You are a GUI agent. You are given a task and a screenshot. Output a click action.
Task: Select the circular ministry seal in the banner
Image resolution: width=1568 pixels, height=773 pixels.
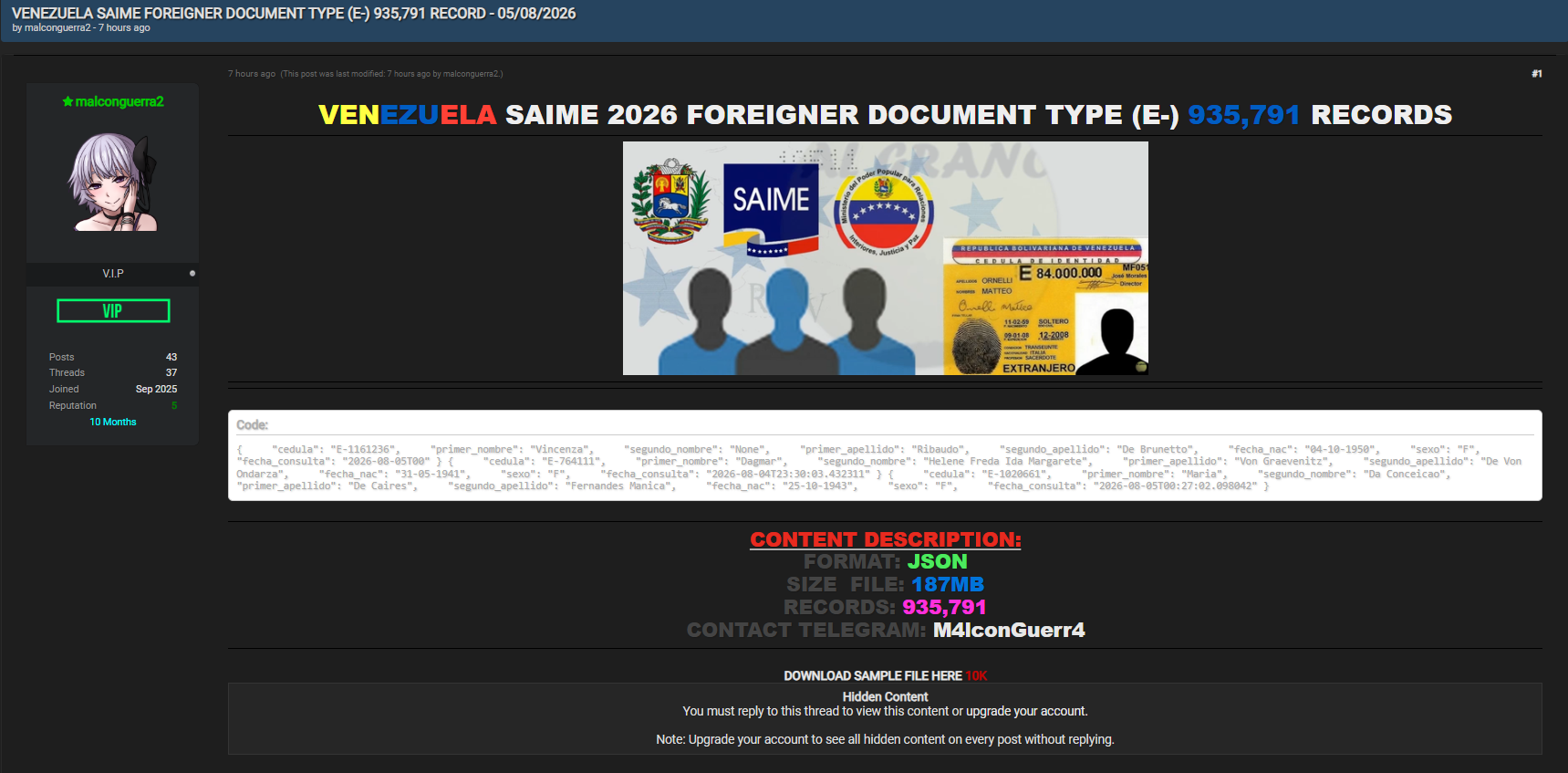point(883,213)
